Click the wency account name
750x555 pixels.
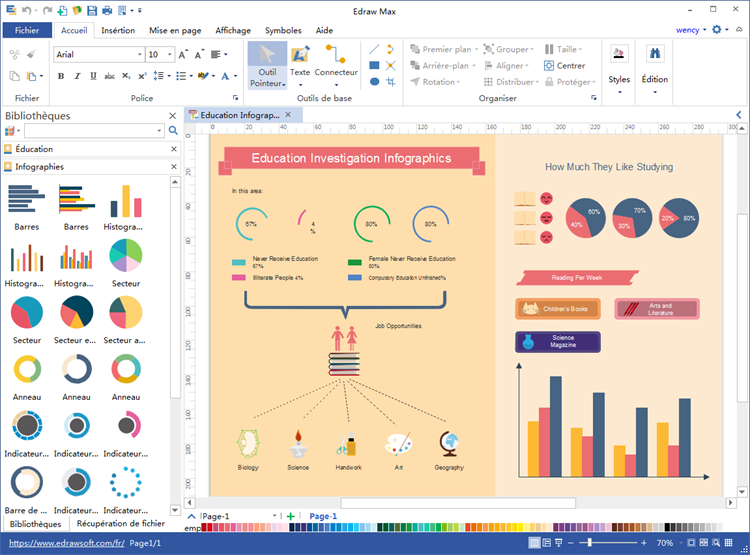[x=687, y=30]
